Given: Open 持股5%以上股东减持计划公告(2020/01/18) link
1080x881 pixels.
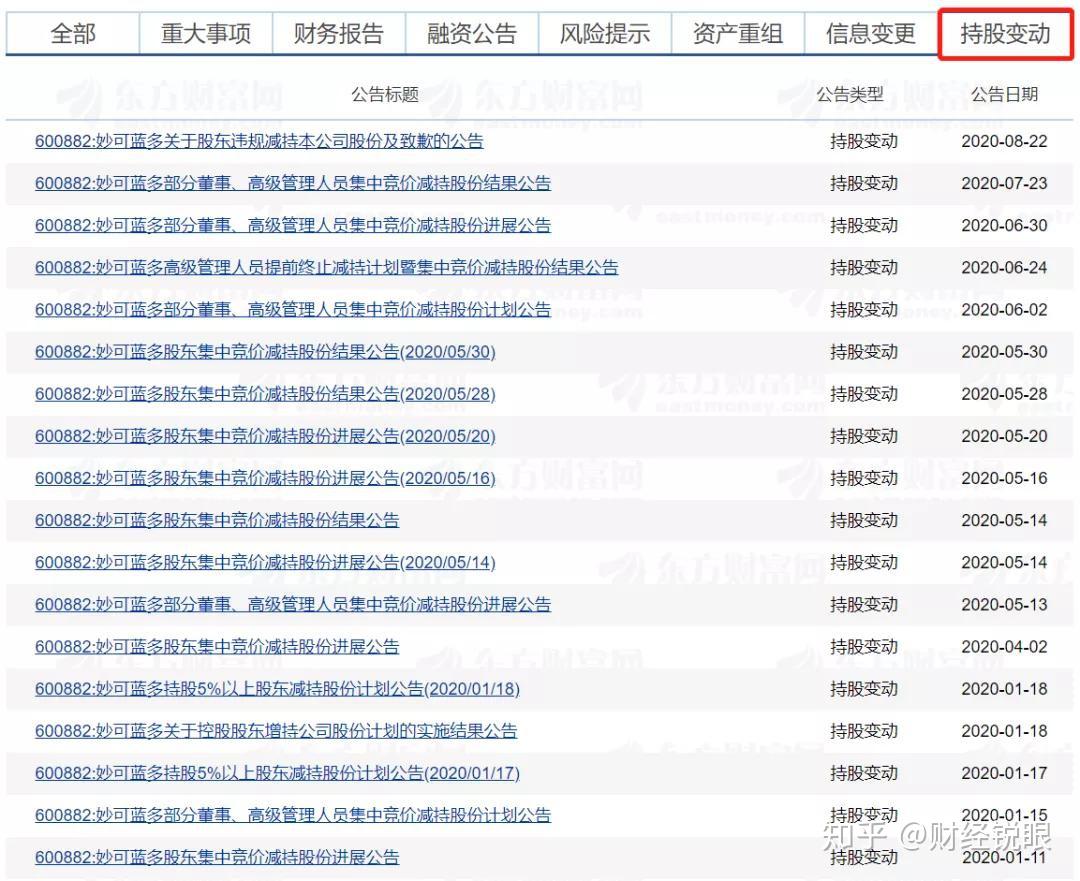Looking at the screenshot, I should (277, 689).
